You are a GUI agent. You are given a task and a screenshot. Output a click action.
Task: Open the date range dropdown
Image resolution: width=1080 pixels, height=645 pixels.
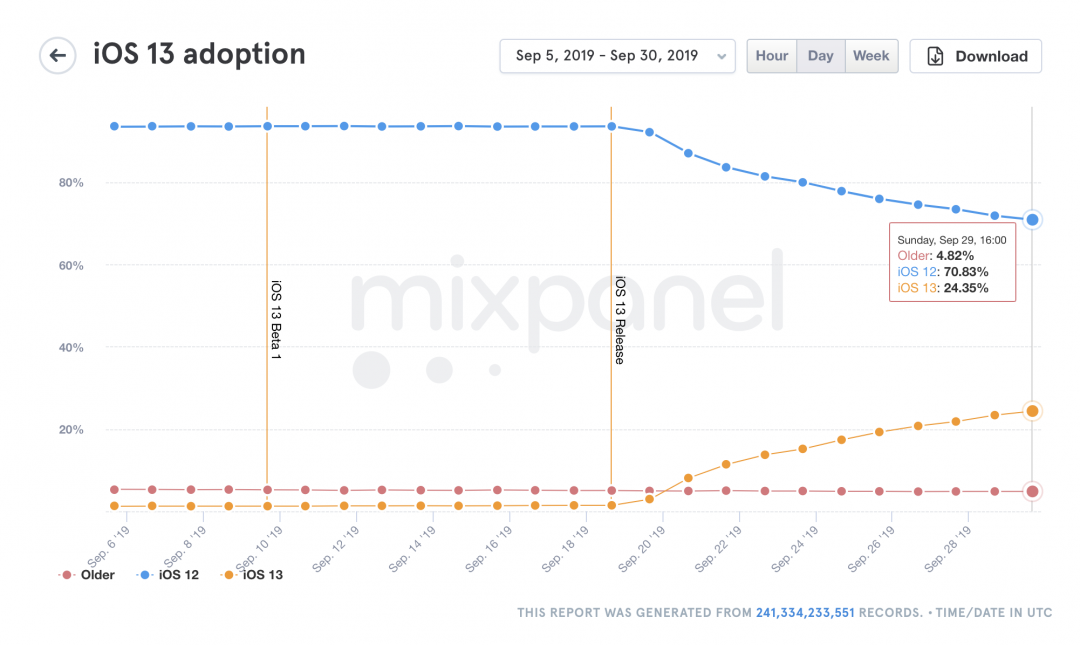(606, 56)
